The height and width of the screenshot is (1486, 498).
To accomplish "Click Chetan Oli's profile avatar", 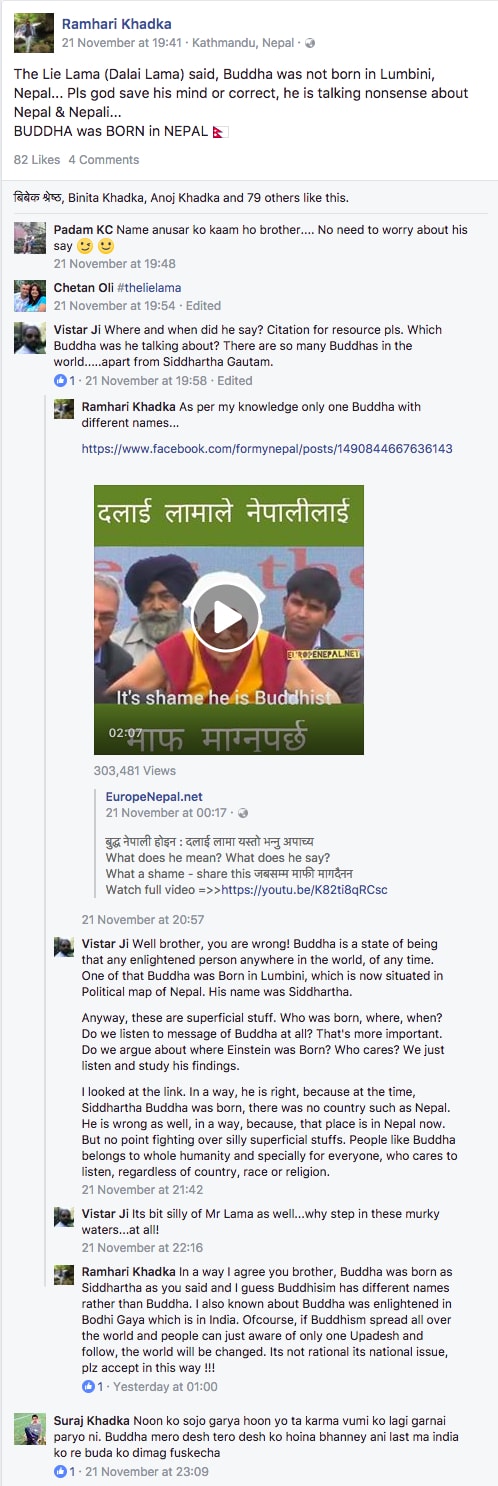I will 30,296.
